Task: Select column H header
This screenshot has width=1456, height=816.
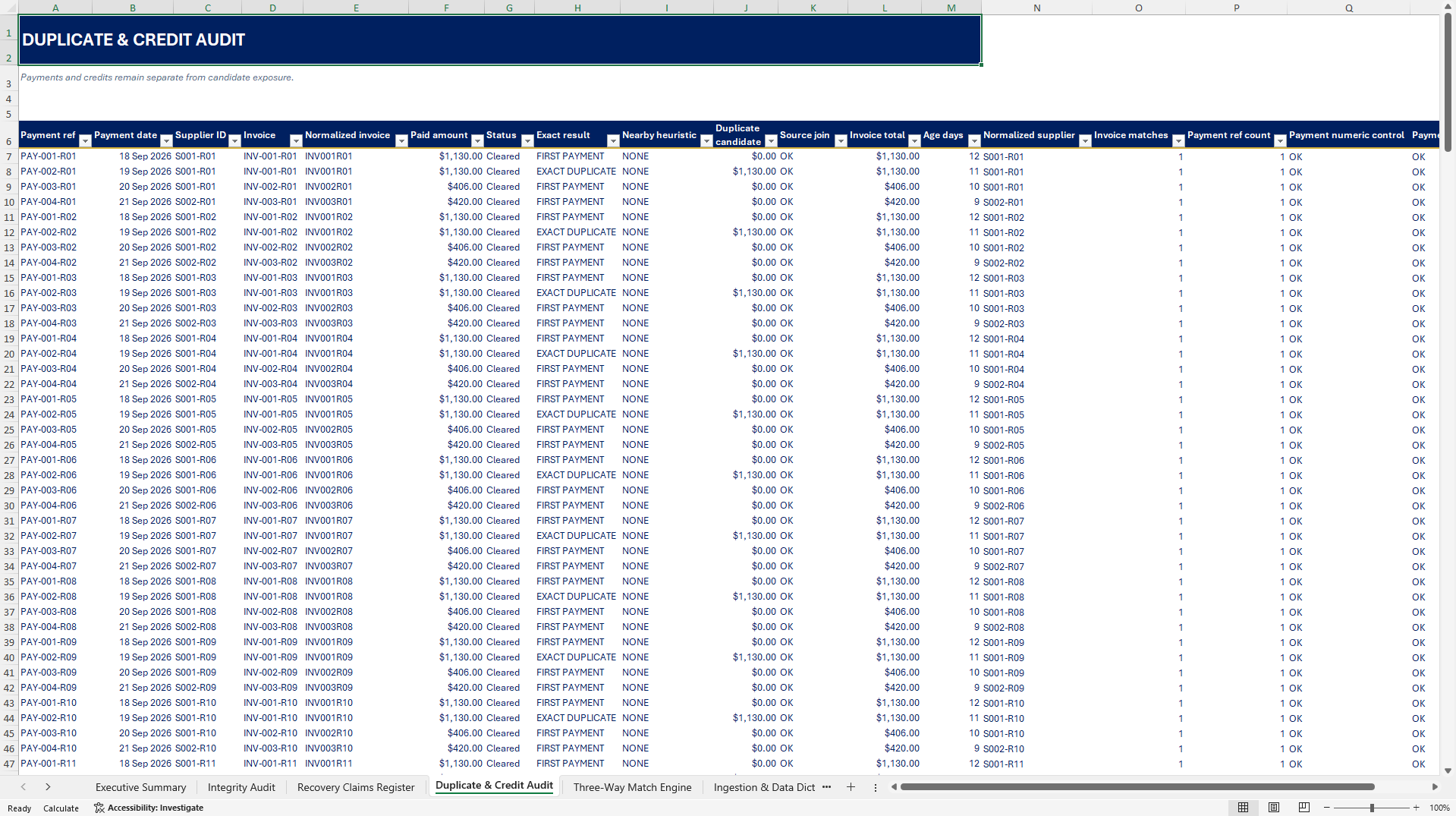Action: (577, 8)
